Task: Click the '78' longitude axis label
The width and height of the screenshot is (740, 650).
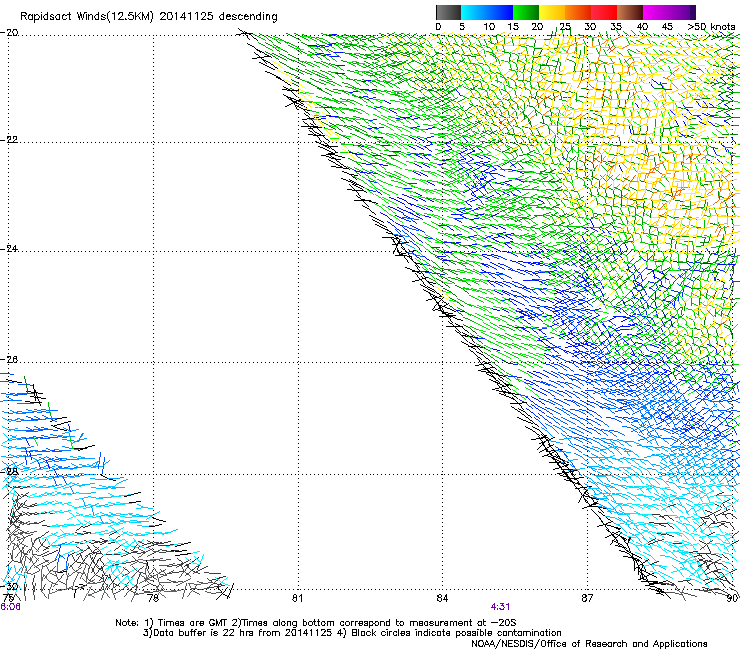Action: pos(153,599)
